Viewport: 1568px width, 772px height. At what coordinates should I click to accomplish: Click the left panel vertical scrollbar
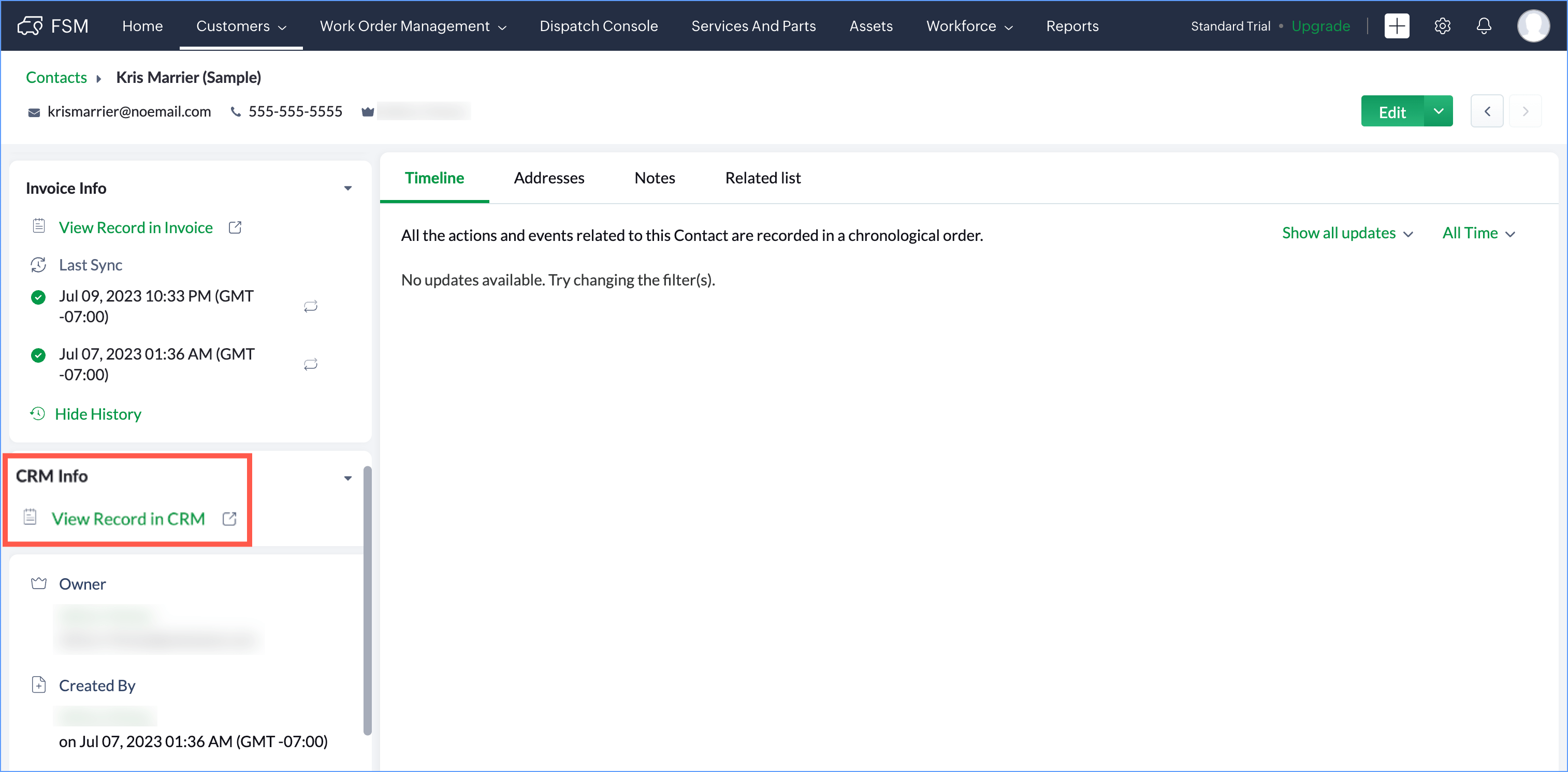click(x=367, y=599)
